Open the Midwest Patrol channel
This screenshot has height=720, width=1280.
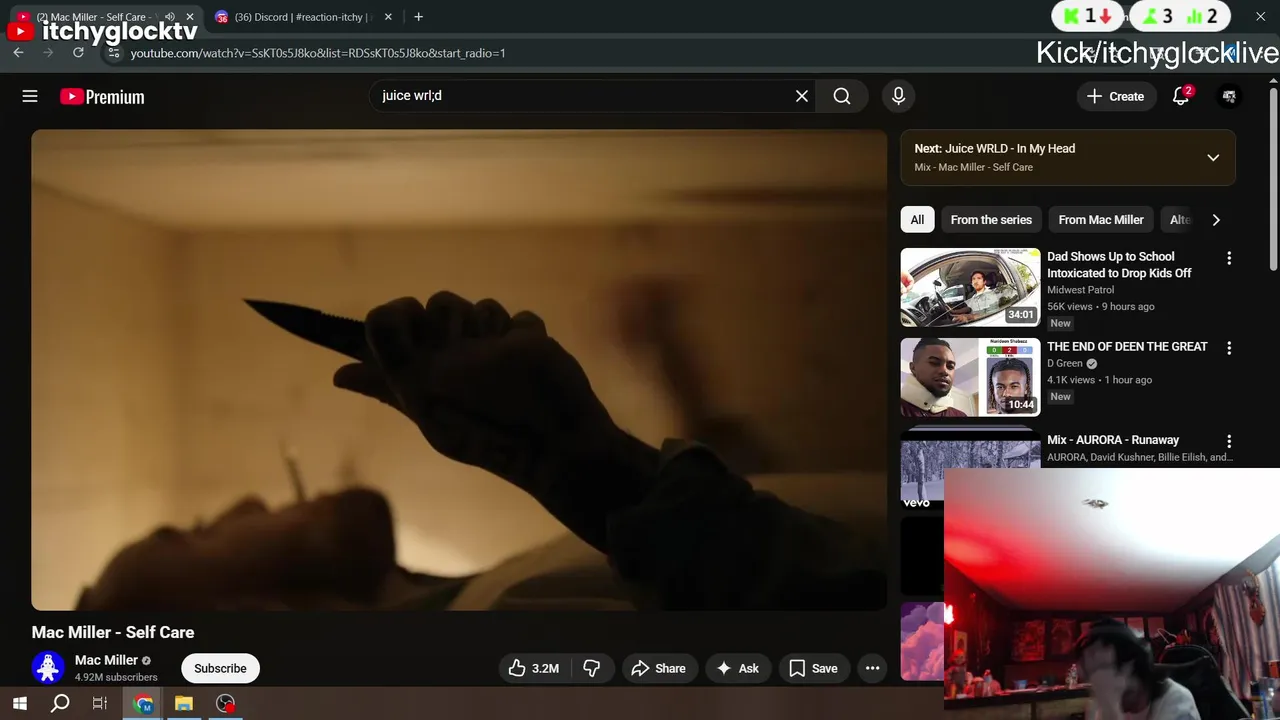click(1080, 290)
